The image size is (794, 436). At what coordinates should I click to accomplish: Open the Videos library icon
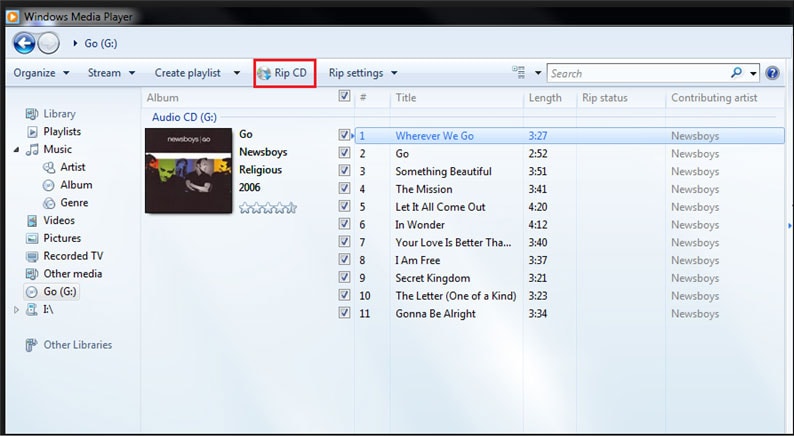(32, 221)
